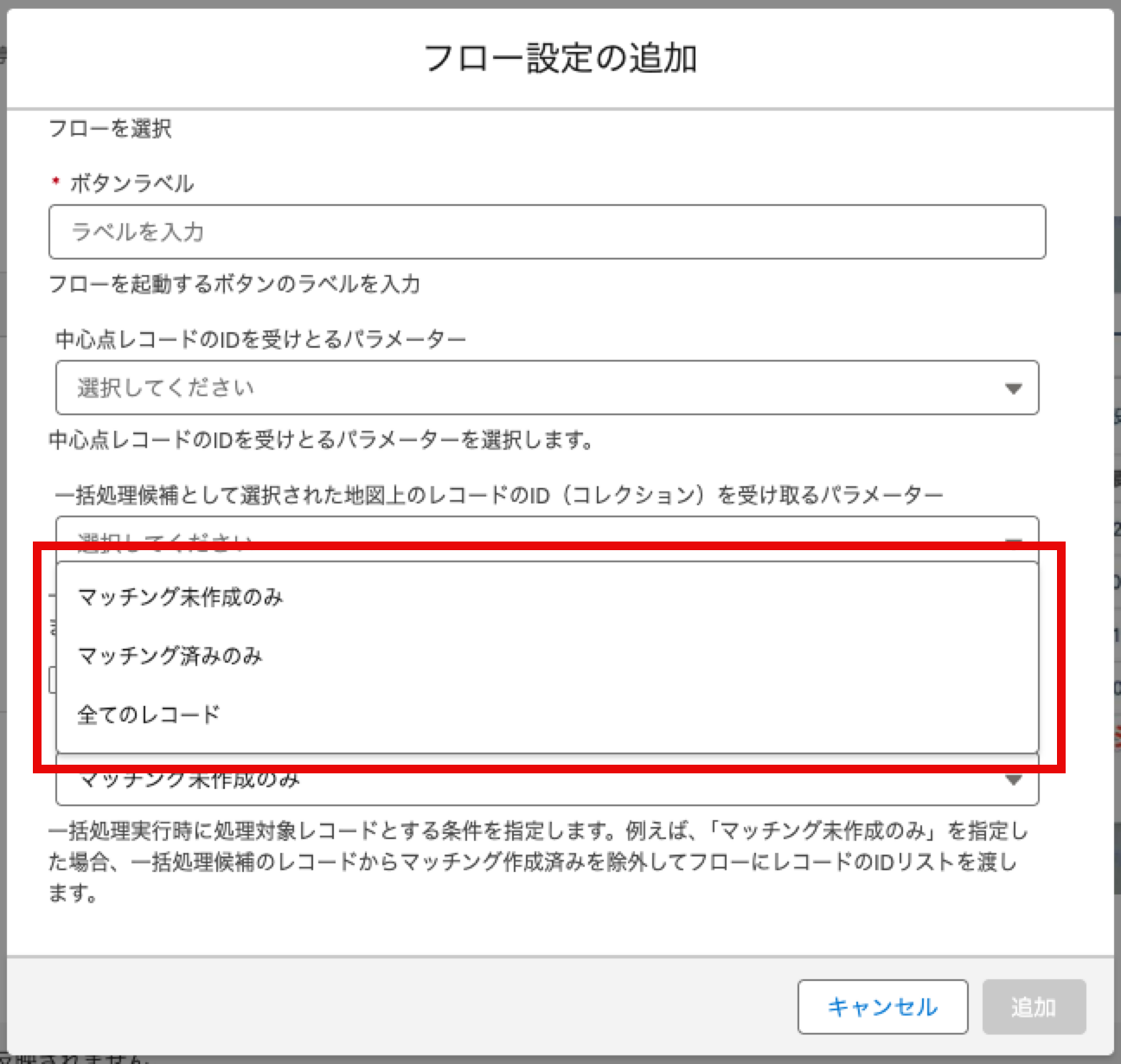Click the フロー設定の追加 dialog title
Viewport: 1121px width, 1064px height.
(560, 58)
